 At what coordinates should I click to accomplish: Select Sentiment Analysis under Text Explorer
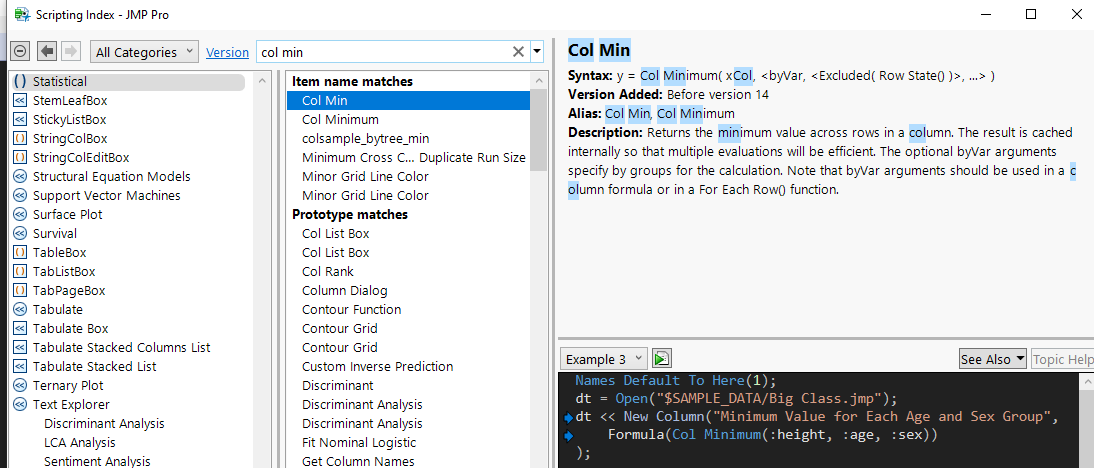[x=97, y=461]
